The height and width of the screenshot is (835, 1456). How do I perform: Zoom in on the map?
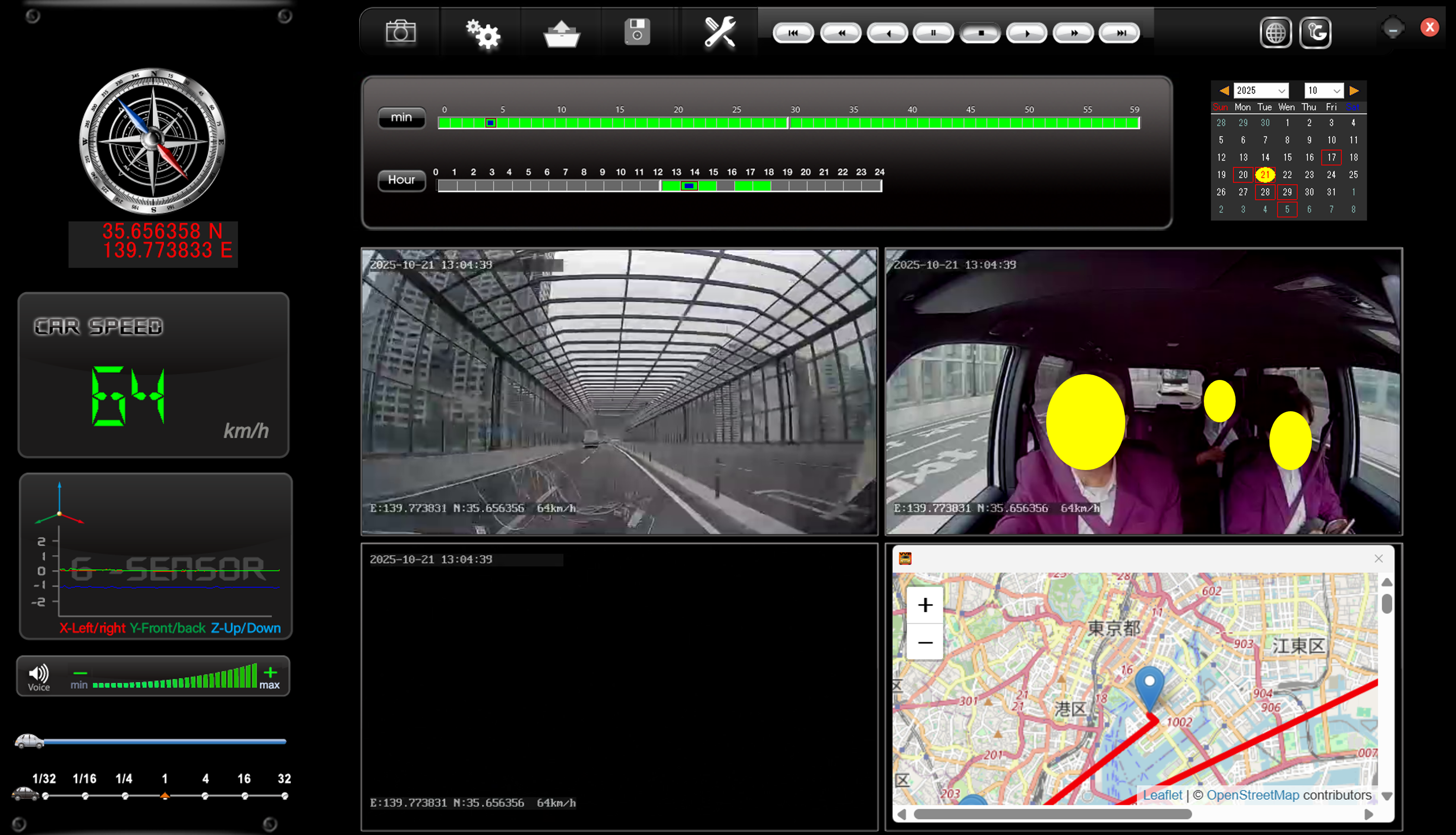click(x=924, y=605)
